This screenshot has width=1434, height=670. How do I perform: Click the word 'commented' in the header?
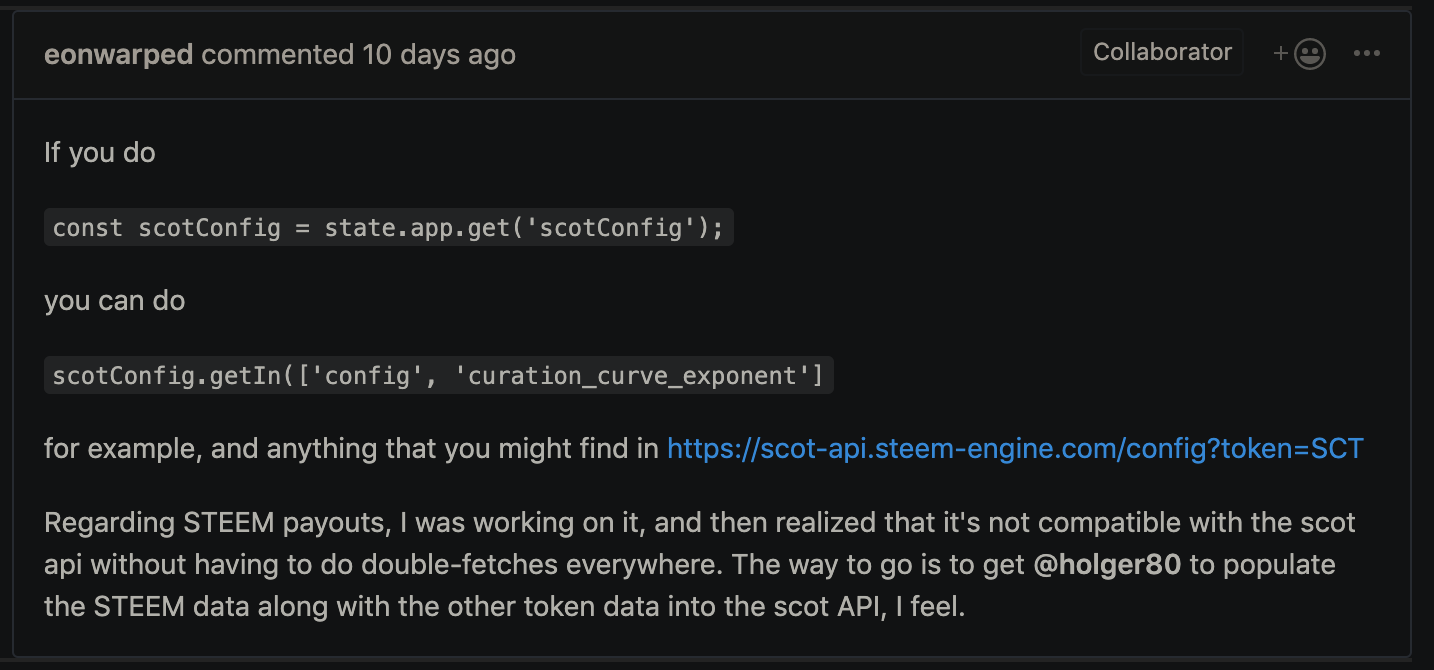(x=278, y=54)
